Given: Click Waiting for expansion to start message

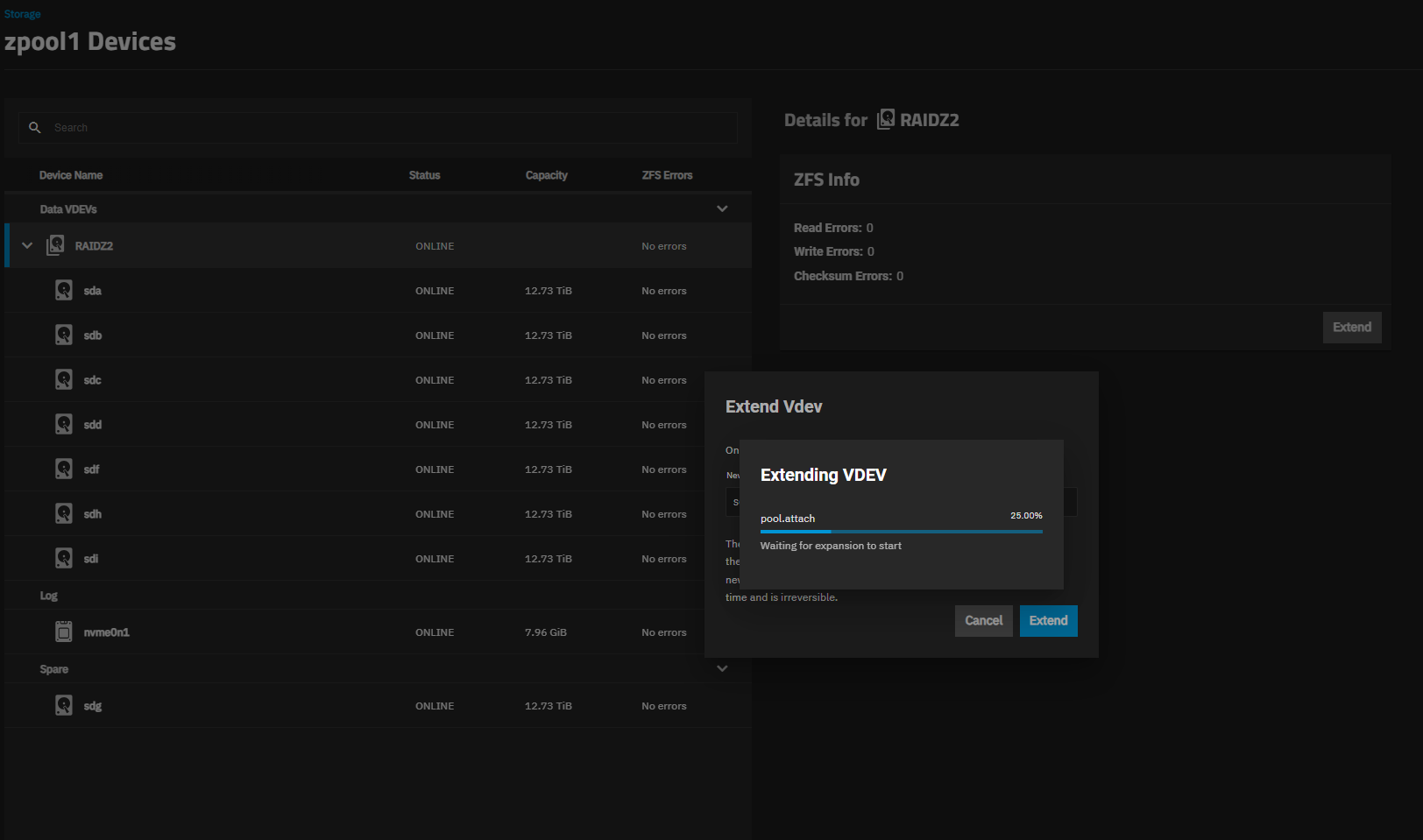Looking at the screenshot, I should pos(831,546).
